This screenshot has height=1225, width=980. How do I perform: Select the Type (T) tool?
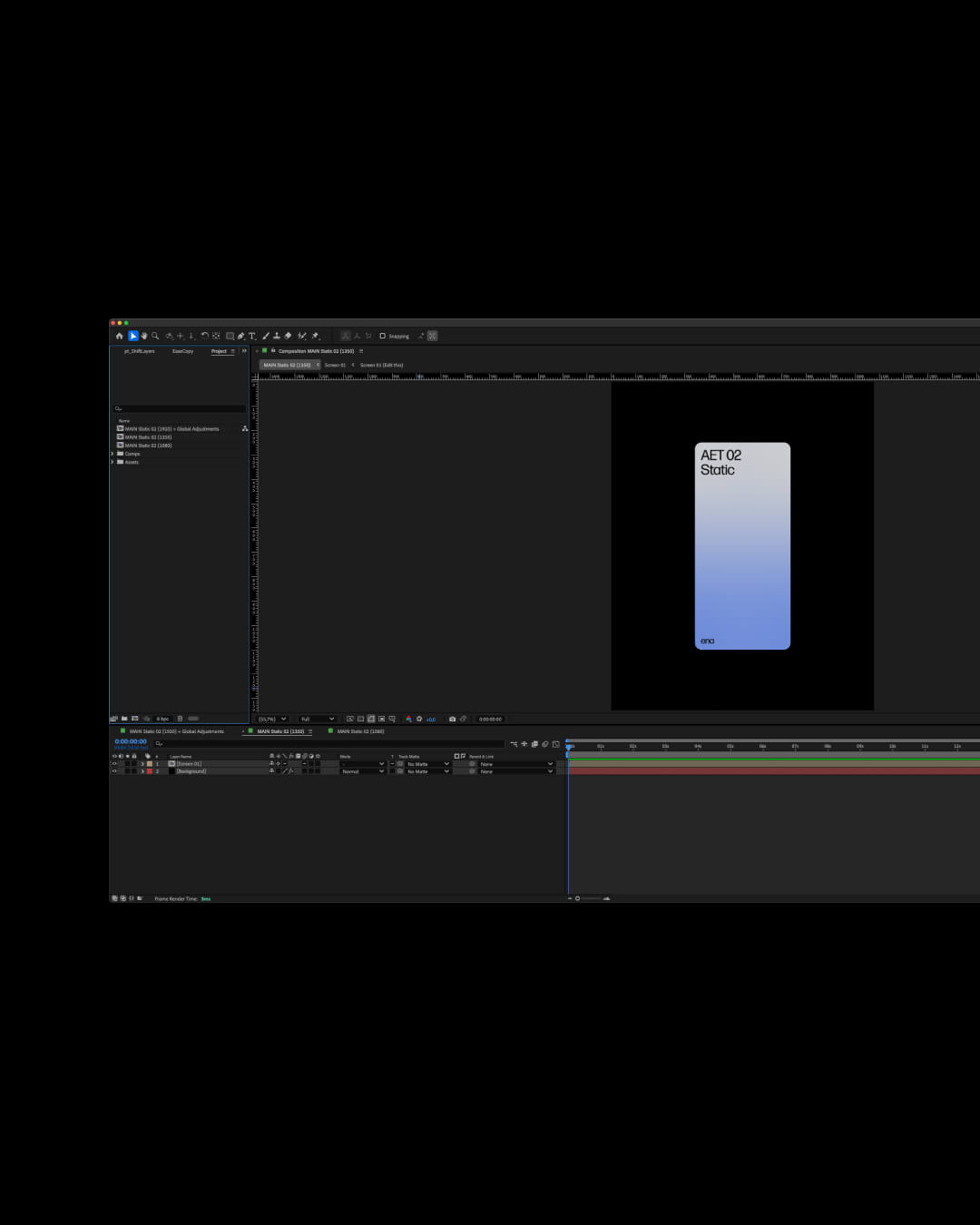tap(251, 336)
